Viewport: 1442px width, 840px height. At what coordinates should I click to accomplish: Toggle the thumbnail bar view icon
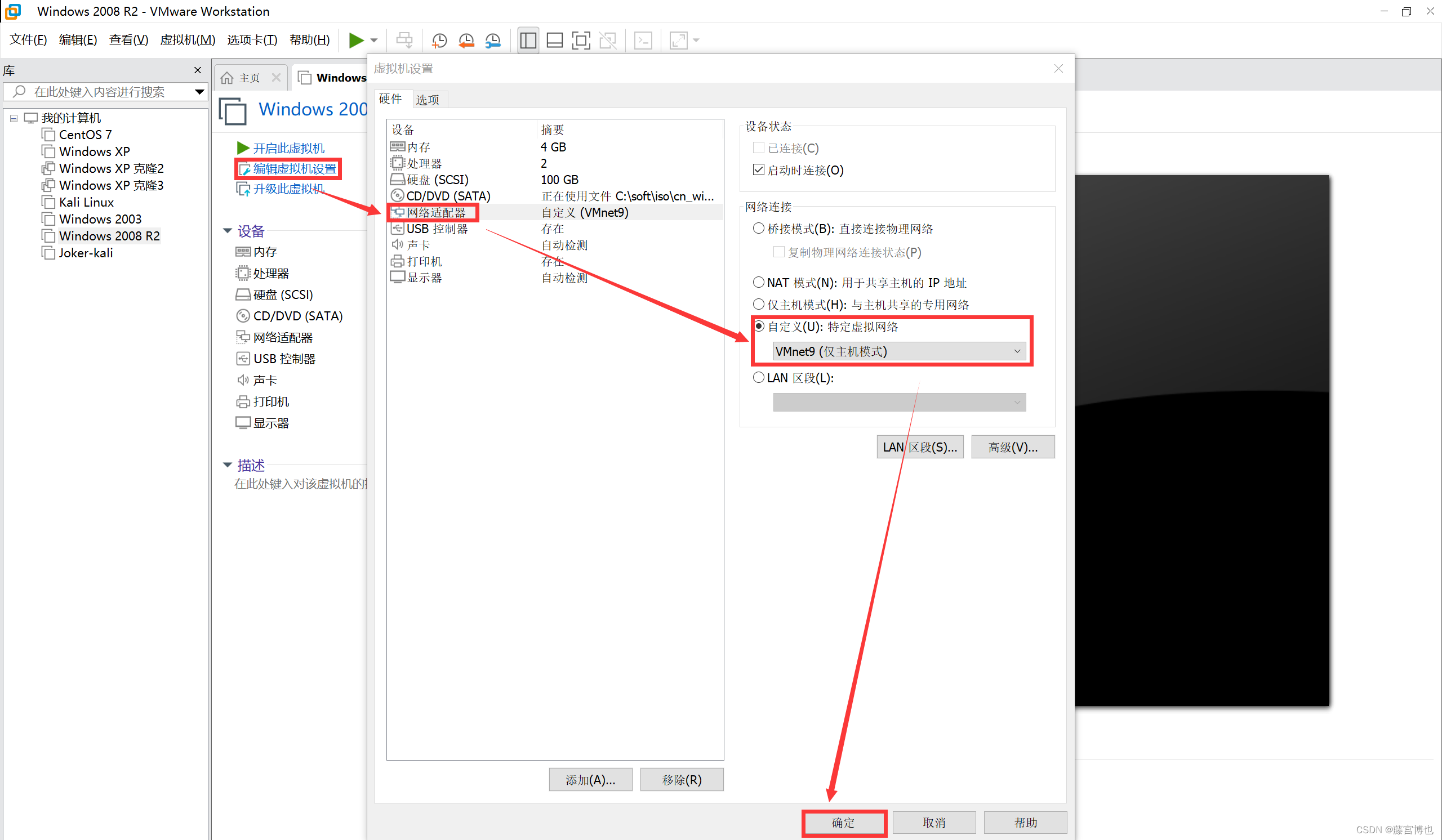[x=554, y=40]
